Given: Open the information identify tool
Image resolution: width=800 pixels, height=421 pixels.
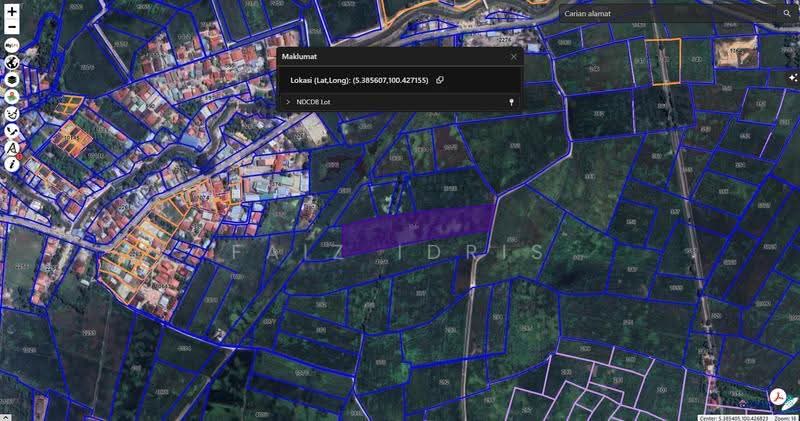Looking at the screenshot, I should (x=12, y=164).
